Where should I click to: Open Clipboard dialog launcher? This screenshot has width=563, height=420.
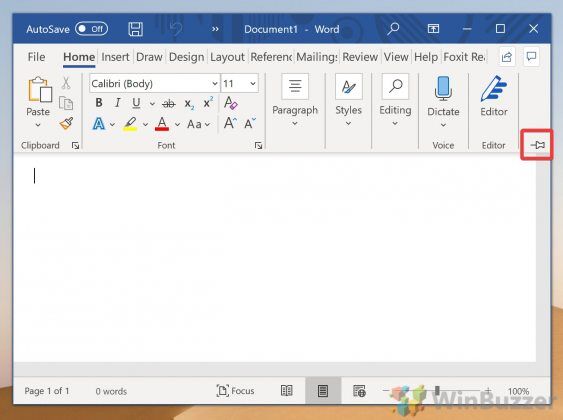[75, 145]
